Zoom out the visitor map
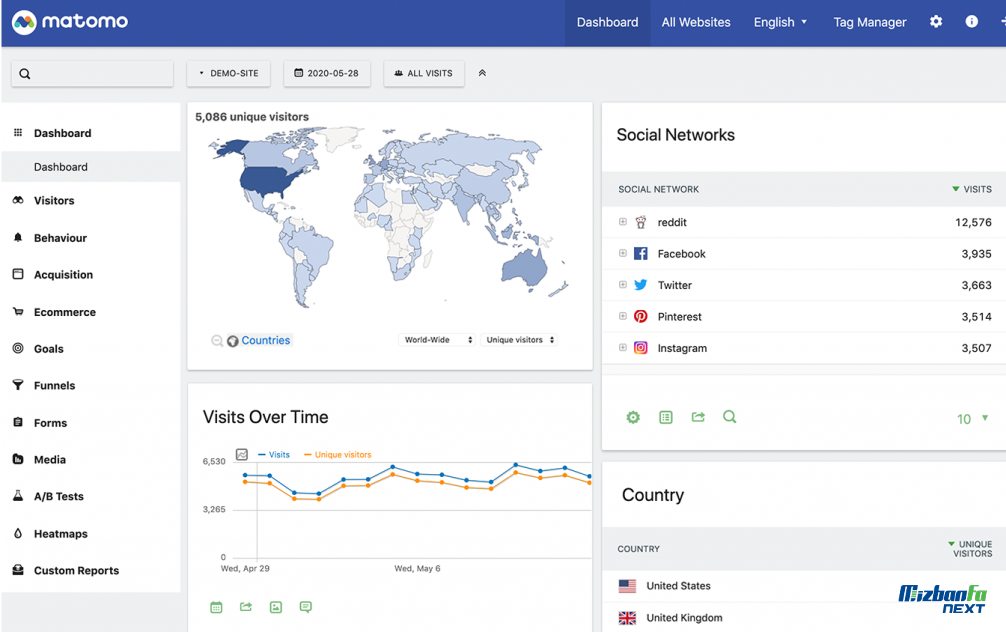Screen dimensions: 1006x632 click(217, 341)
